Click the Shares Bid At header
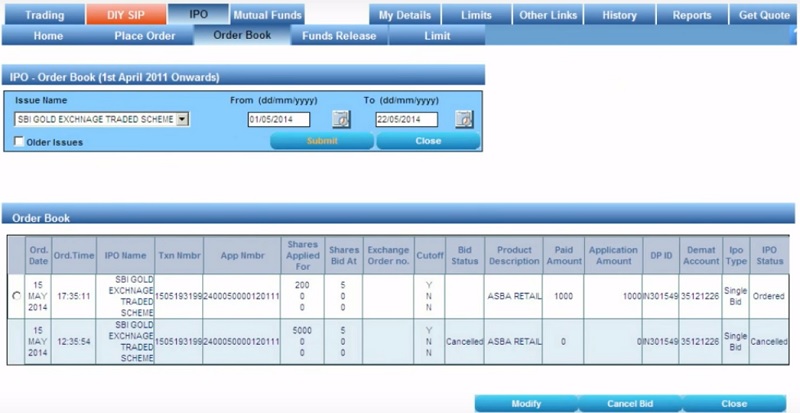Image resolution: width=800 pixels, height=413 pixels. [344, 255]
